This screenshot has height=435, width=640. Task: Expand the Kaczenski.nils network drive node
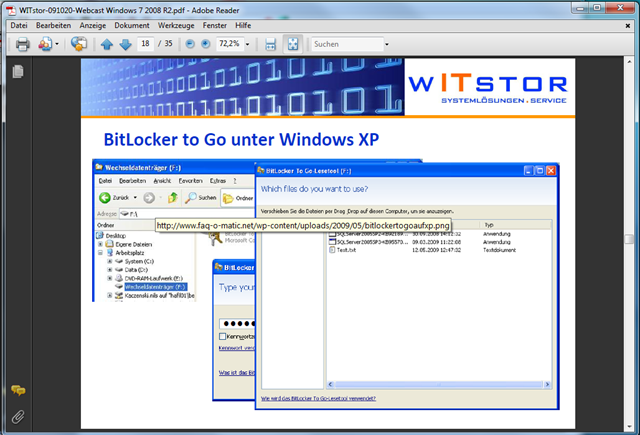[109, 295]
